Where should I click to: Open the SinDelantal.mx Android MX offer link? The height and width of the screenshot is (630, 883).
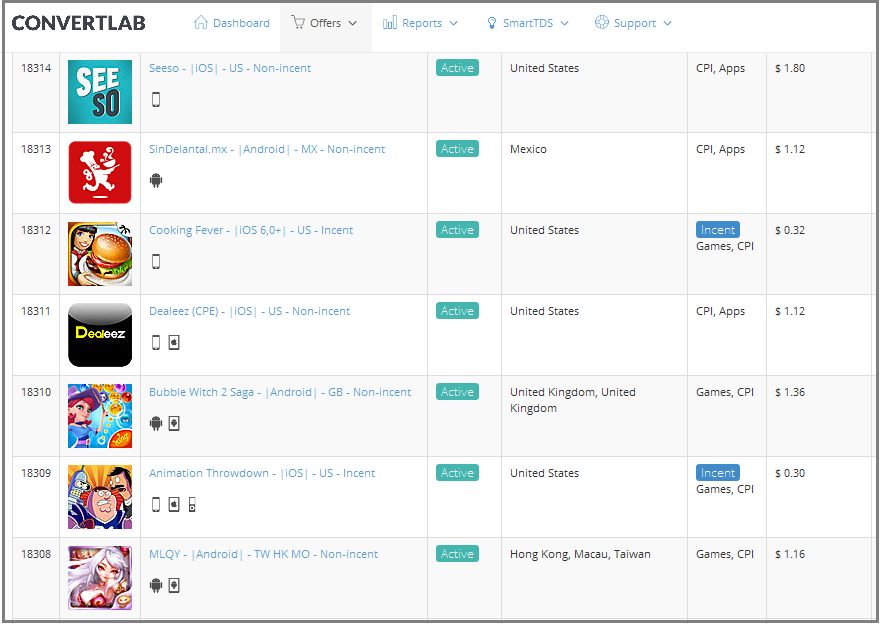[x=267, y=149]
